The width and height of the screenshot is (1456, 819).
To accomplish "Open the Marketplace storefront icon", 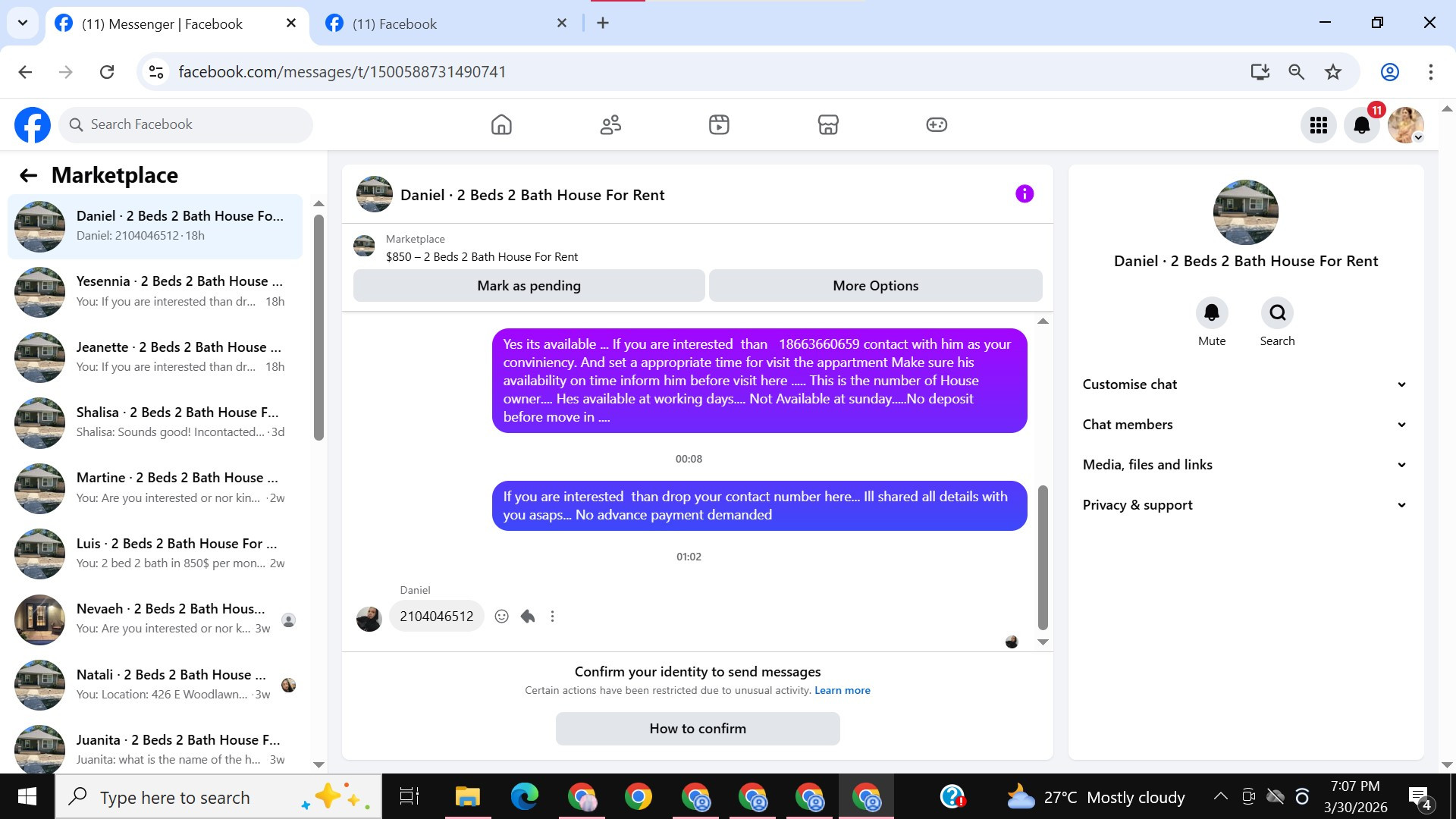I will (828, 124).
